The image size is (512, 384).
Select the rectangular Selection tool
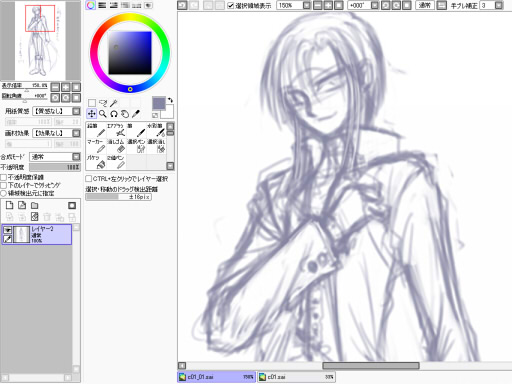click(92, 103)
